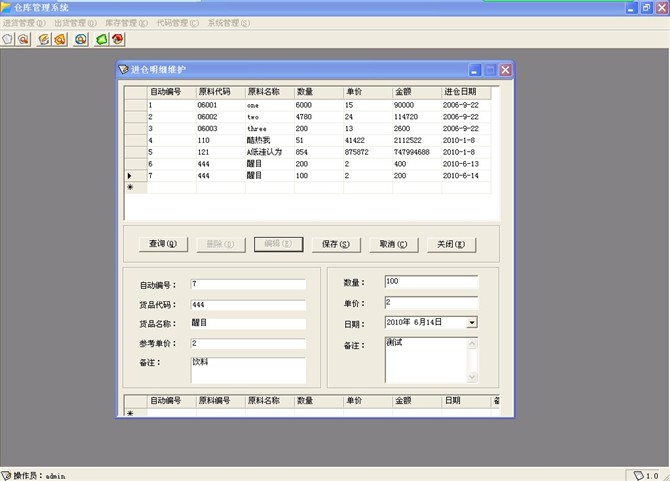Open the 代码管理 menu

click(177, 23)
